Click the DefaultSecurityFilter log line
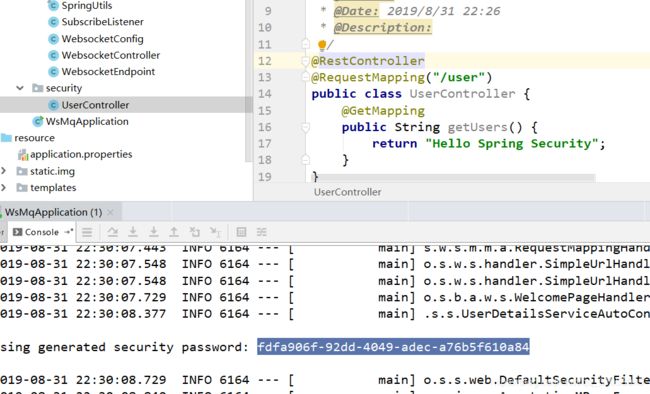This screenshot has height=394, width=650. 325,379
